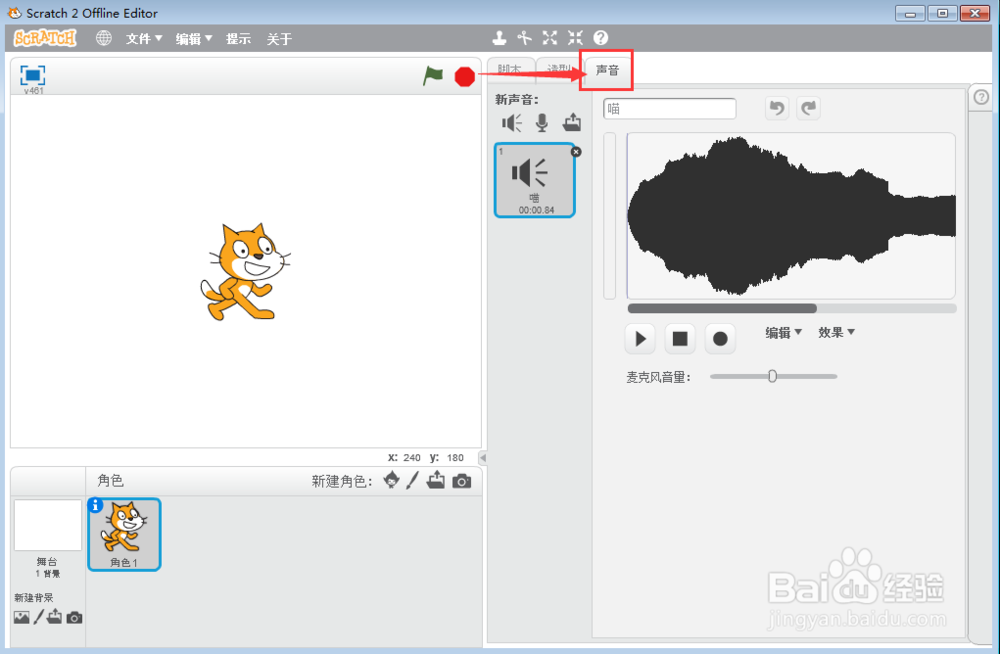
Task: Open the 效果 dropdown
Action: [836, 332]
